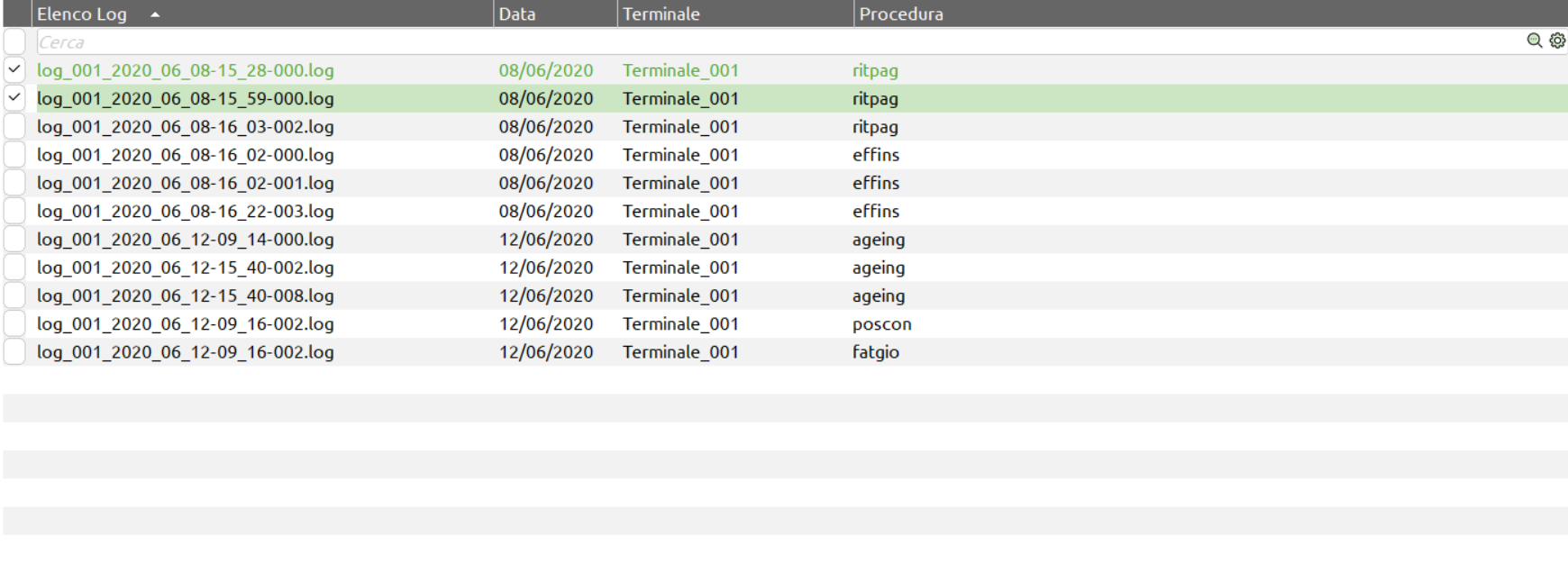Select the checkbox on the poscon row

[14, 324]
